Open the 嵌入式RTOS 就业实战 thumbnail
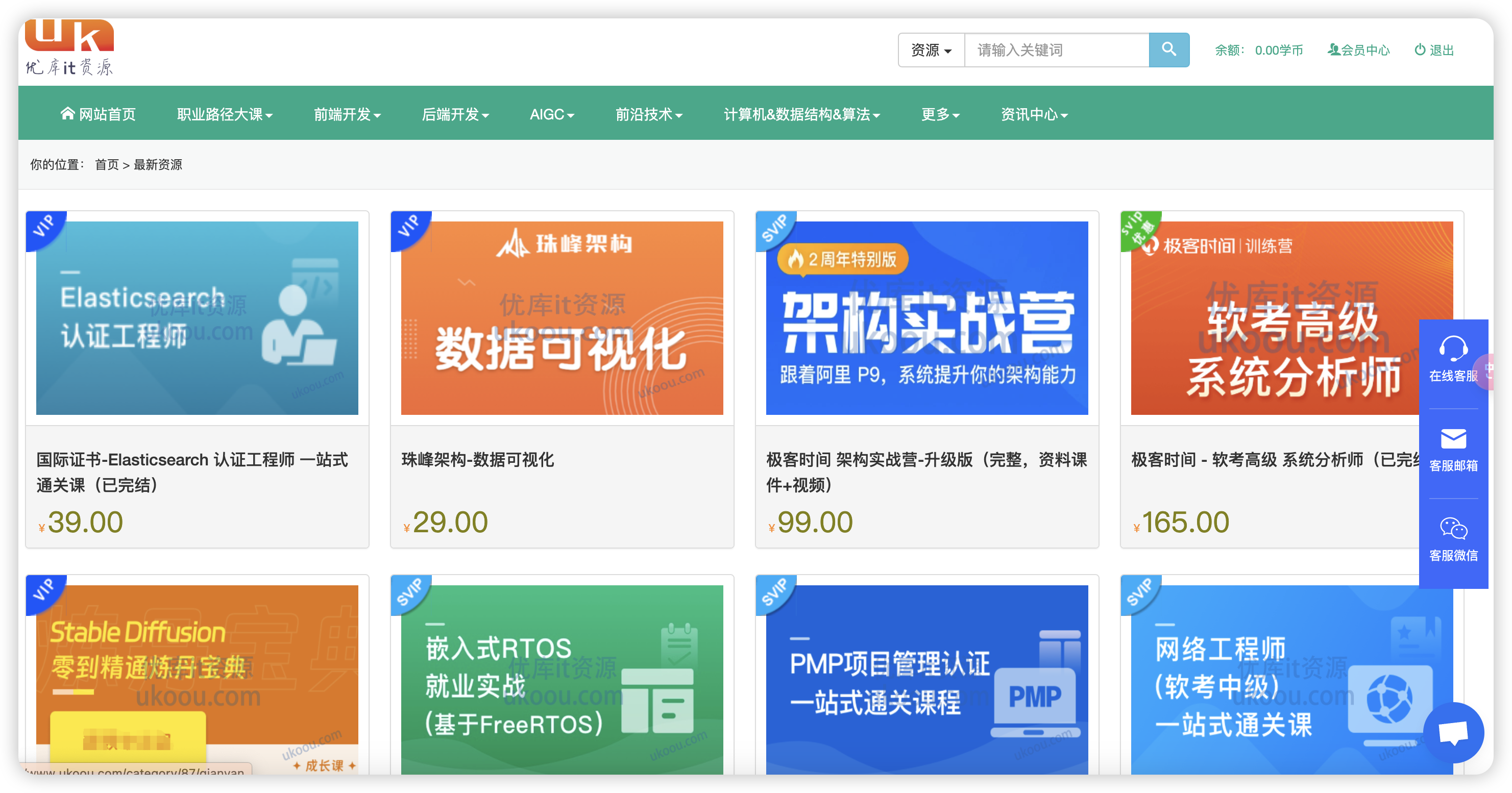The image size is (1512, 793). (x=562, y=679)
